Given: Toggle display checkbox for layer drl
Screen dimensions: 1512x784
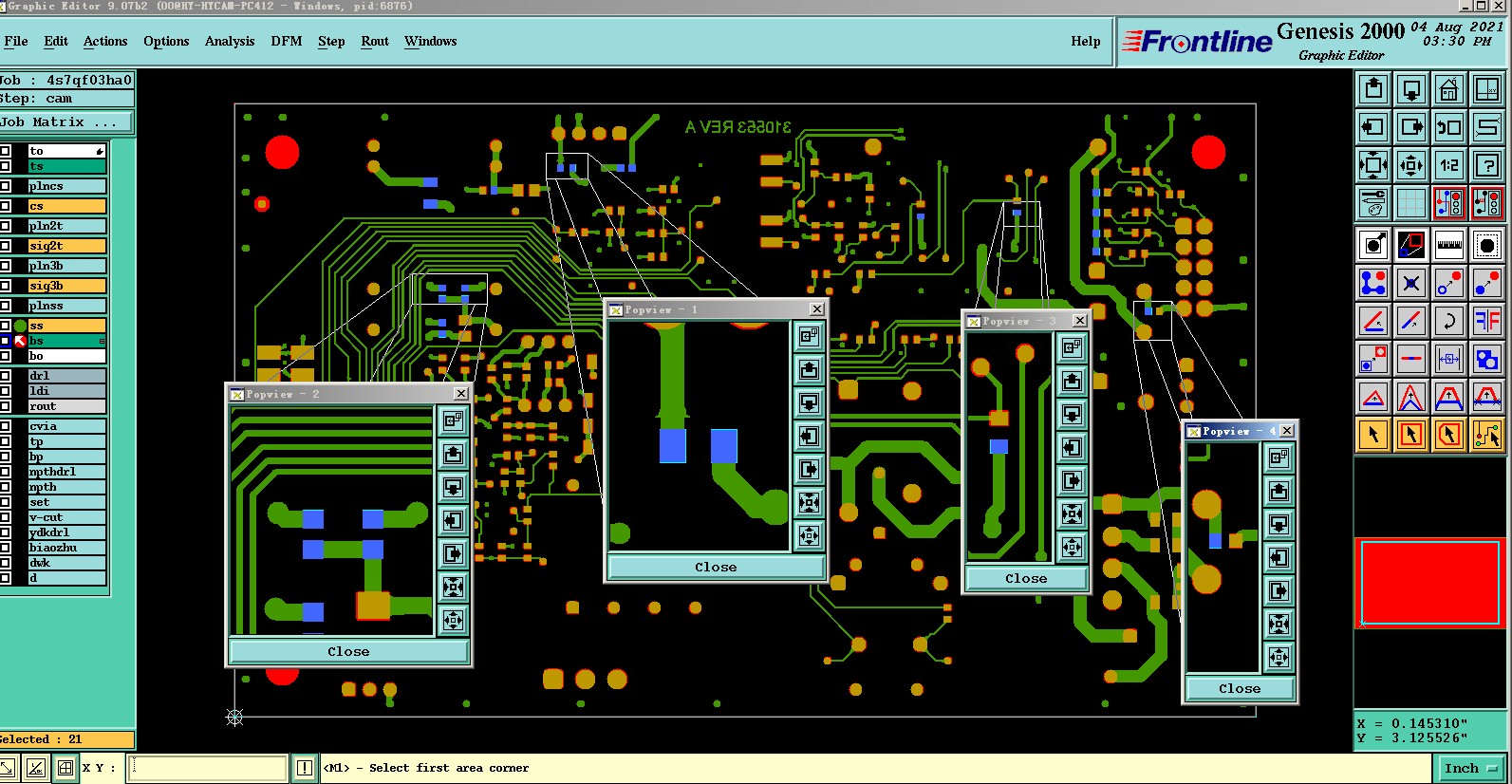Looking at the screenshot, I should (x=6, y=376).
